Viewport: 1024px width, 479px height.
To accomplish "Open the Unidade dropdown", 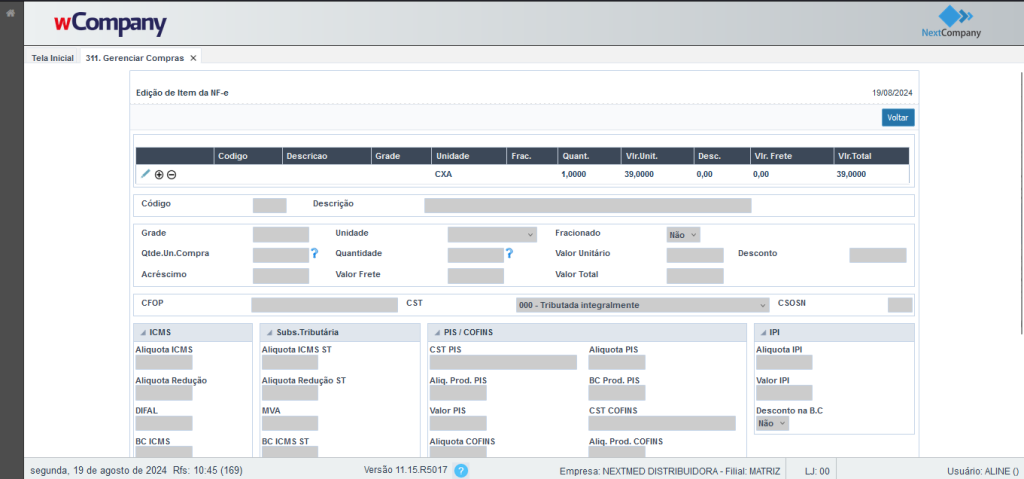I will 492,234.
